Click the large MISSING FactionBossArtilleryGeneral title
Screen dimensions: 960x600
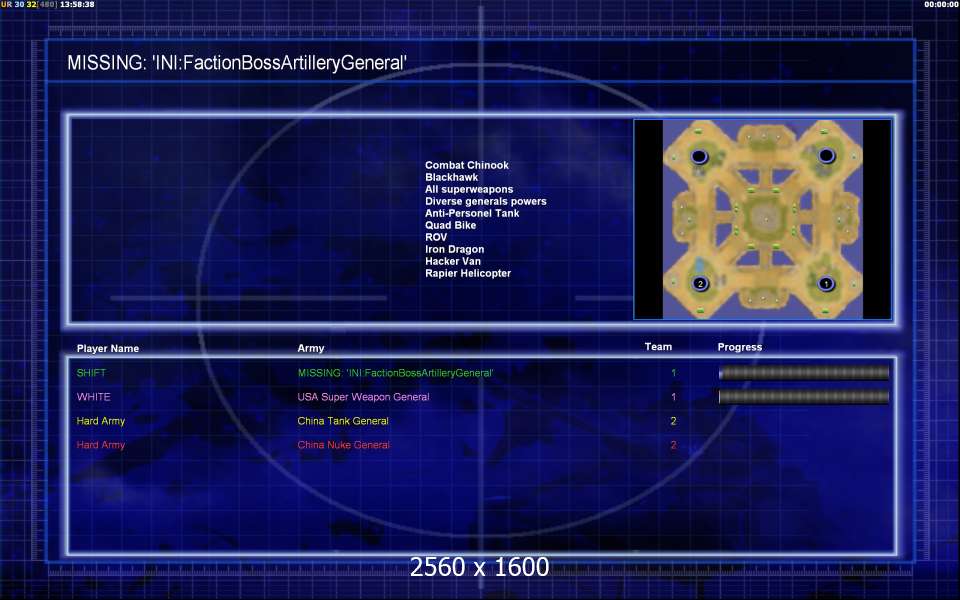click(237, 62)
